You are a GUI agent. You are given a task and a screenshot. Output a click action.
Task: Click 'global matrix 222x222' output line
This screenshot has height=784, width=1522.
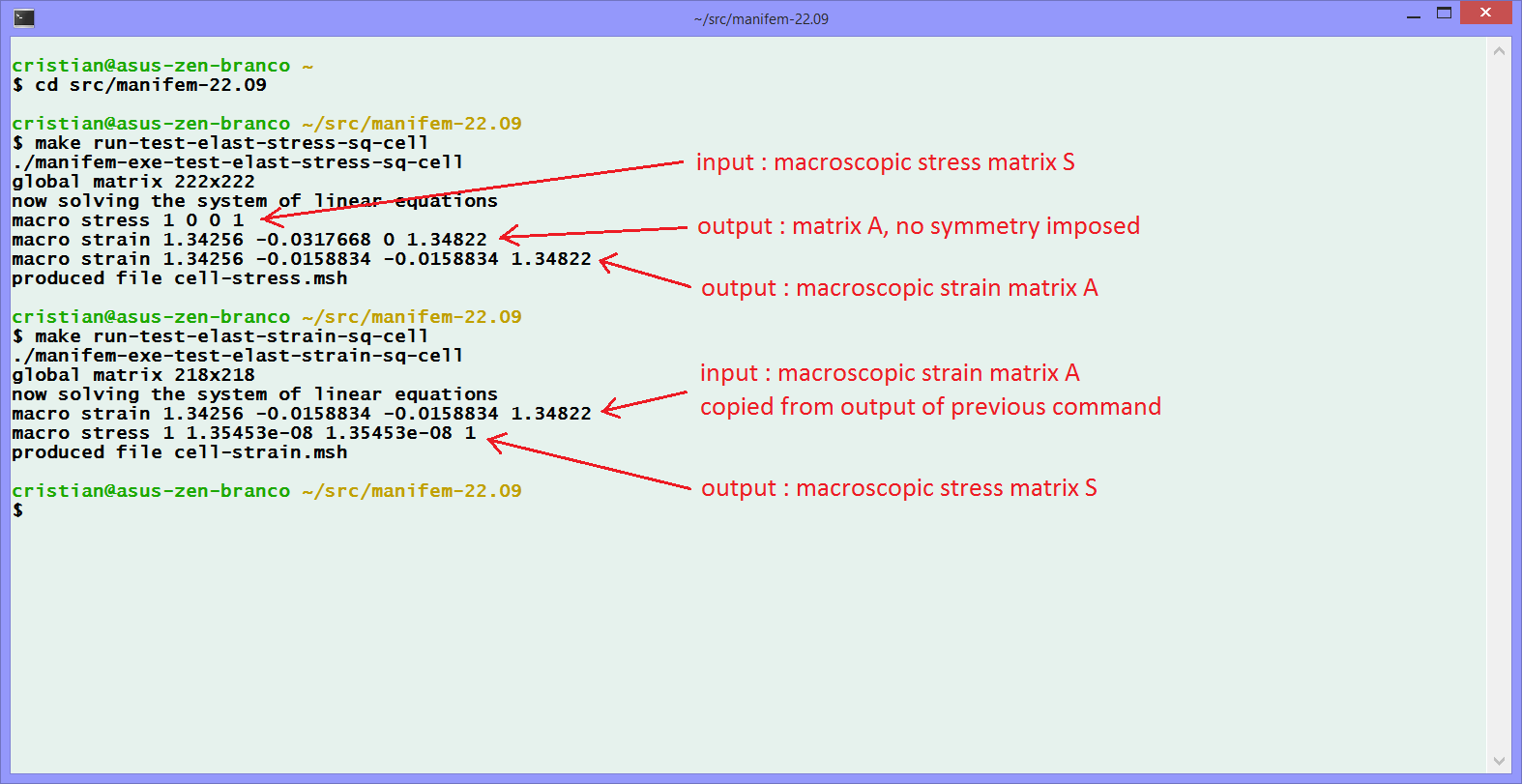133,182
